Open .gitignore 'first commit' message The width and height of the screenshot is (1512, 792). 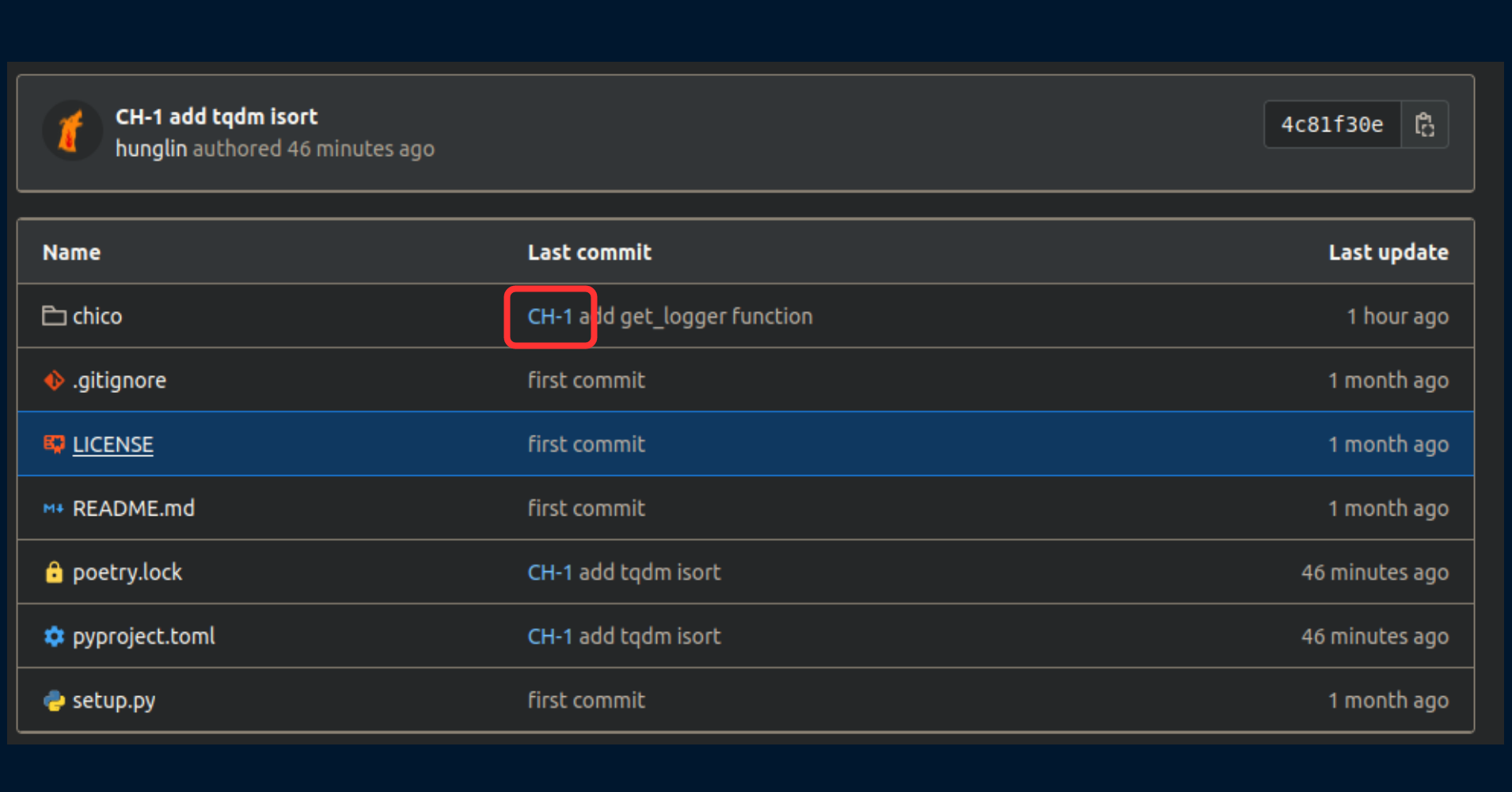587,380
